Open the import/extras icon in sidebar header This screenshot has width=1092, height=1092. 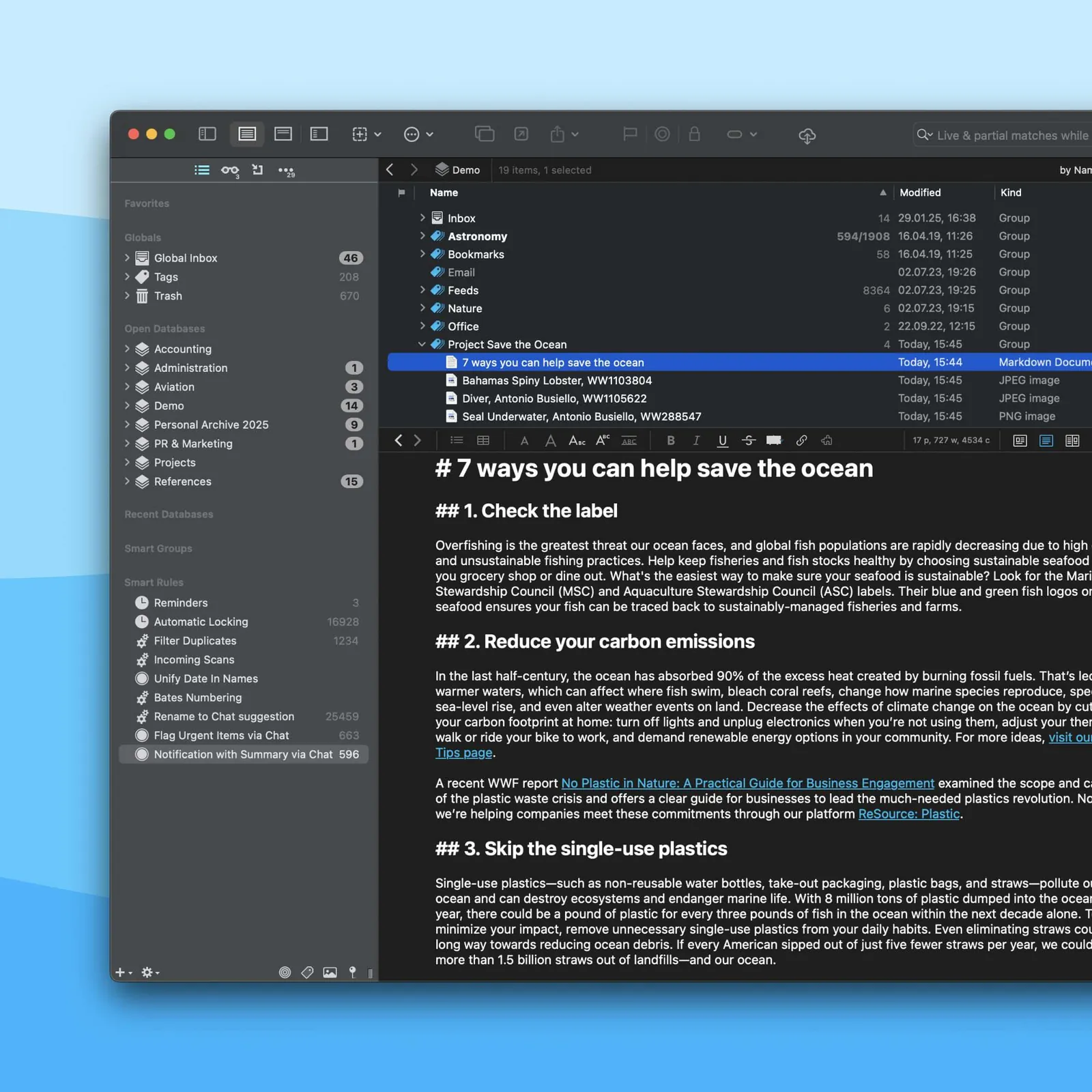tap(257, 170)
